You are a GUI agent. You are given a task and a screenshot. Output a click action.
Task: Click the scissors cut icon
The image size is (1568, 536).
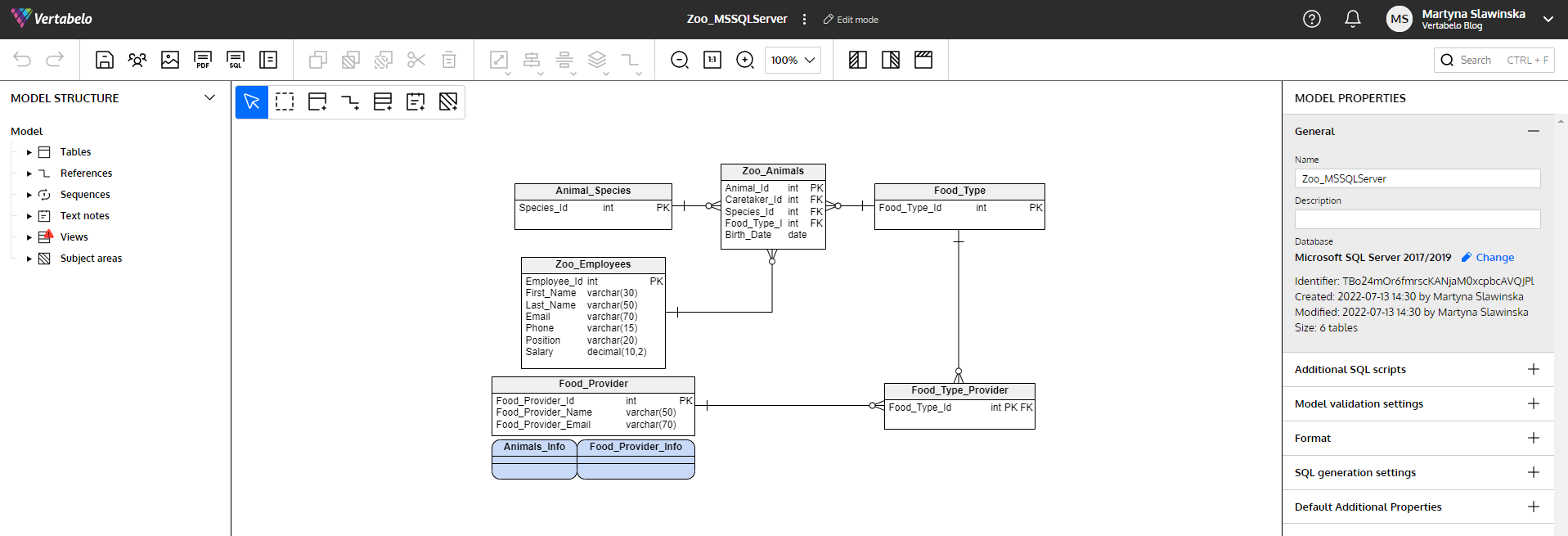pos(416,60)
